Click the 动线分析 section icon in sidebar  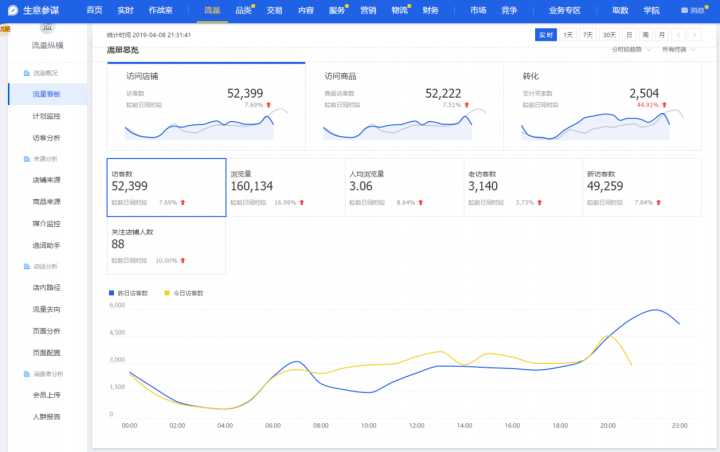26,266
